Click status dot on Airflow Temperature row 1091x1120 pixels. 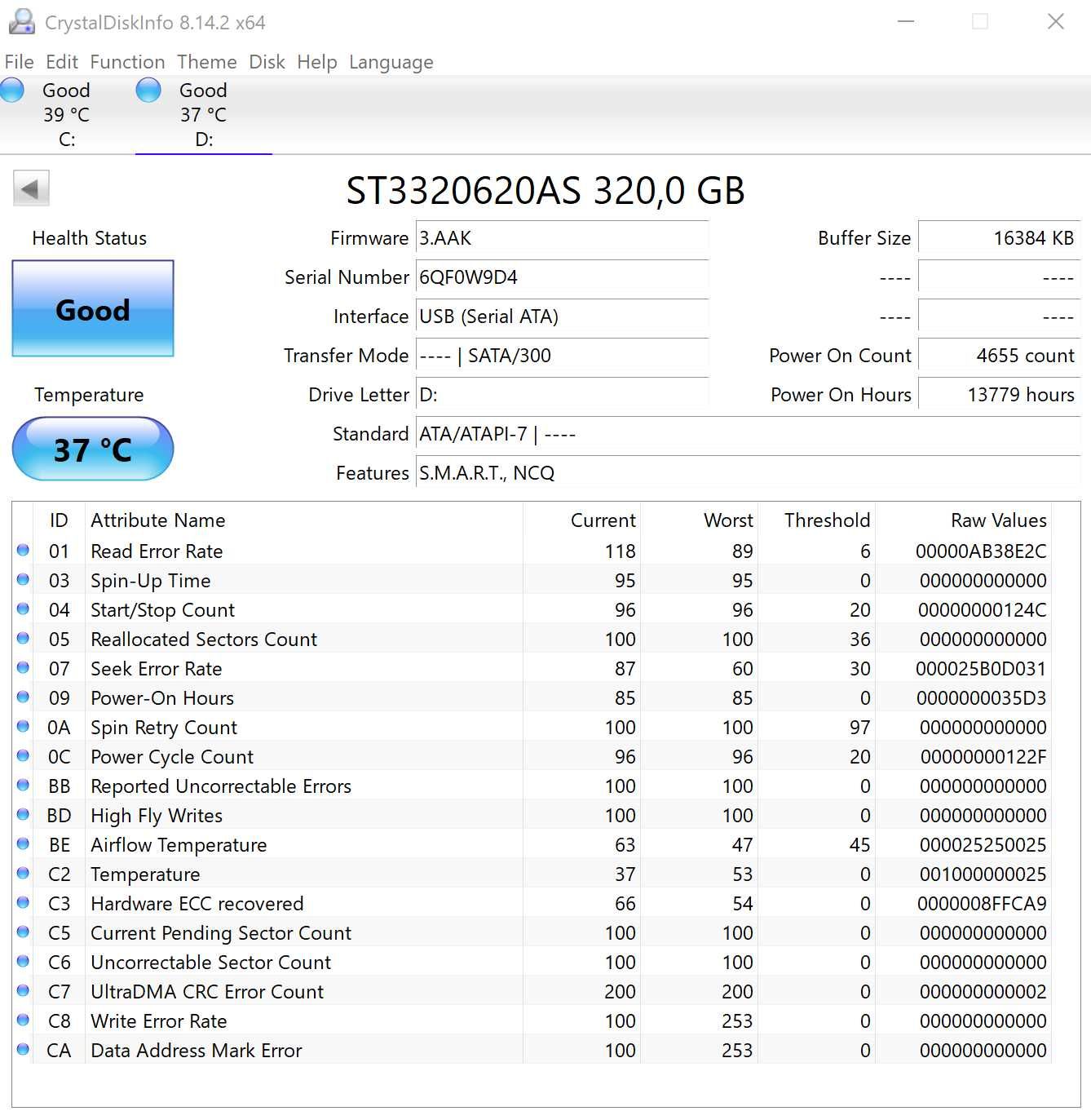23,844
